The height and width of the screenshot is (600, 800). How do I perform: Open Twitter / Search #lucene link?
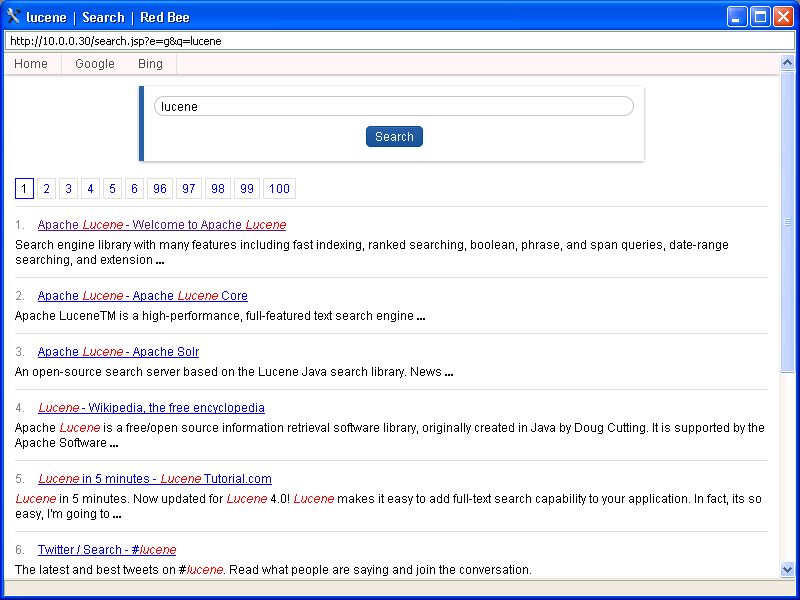pos(107,549)
